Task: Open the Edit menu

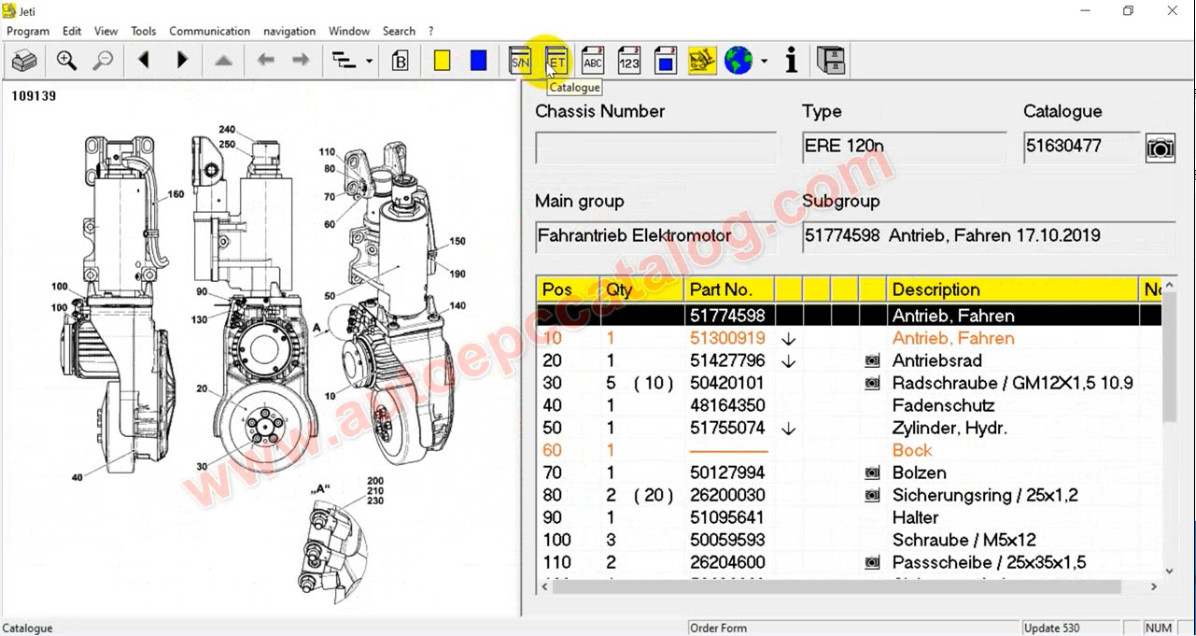Action: click(x=72, y=31)
